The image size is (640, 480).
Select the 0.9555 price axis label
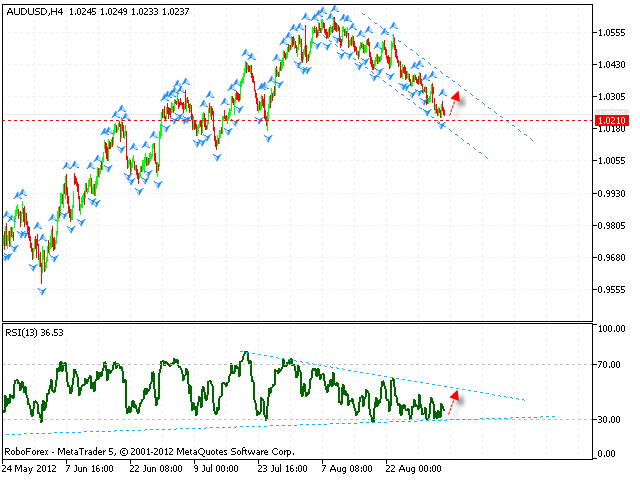[611, 290]
